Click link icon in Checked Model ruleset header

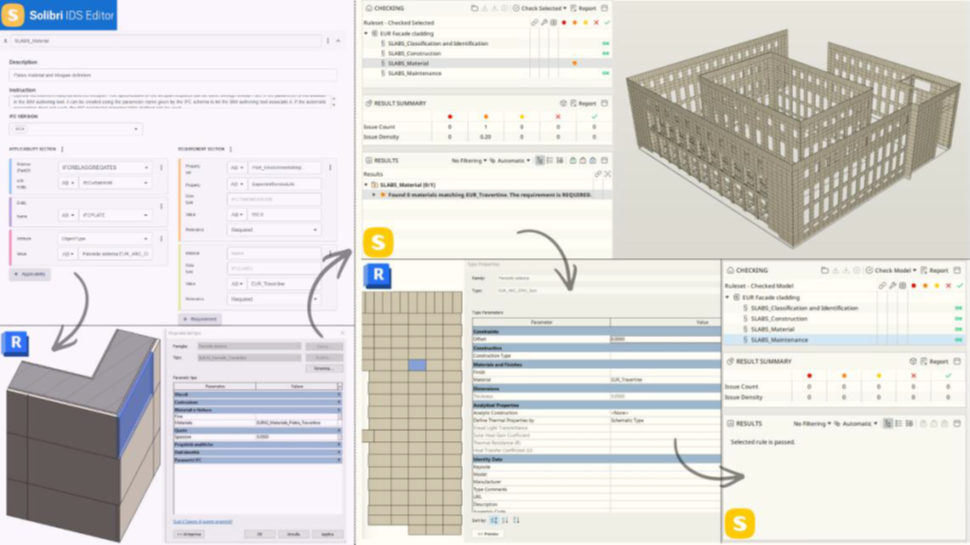pyautogui.click(x=882, y=286)
